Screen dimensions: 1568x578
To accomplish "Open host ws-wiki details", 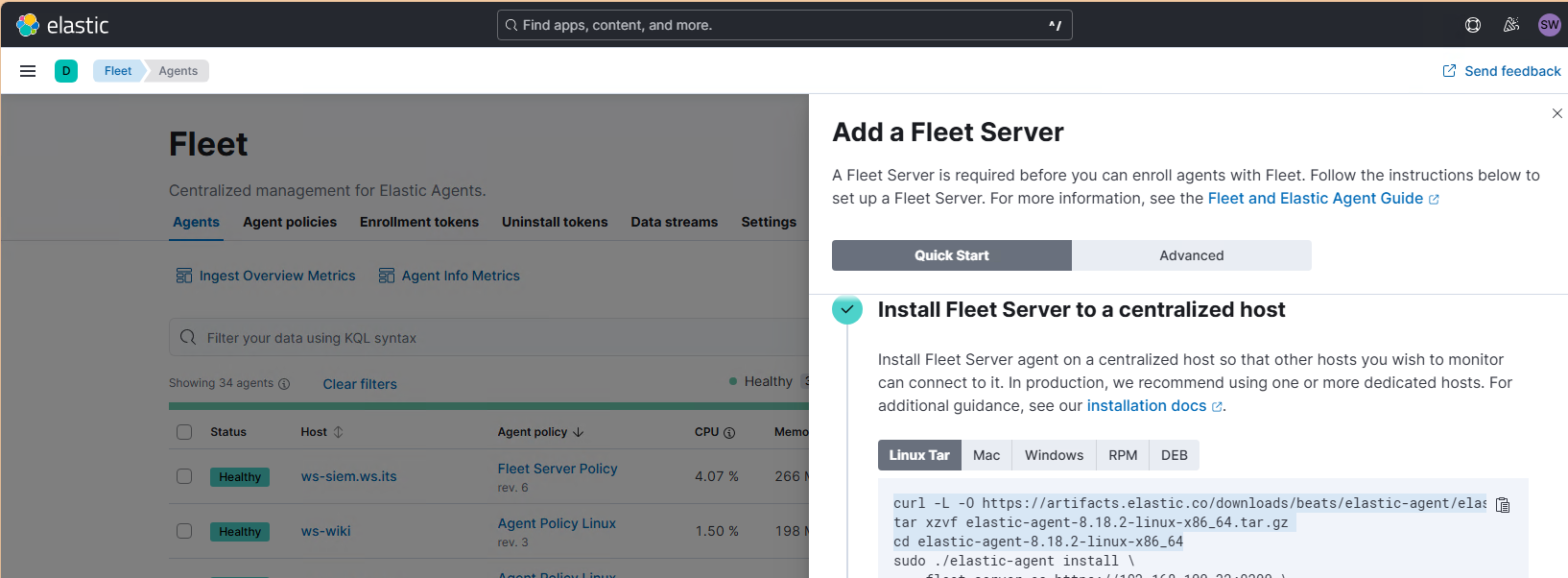I will pos(325,531).
